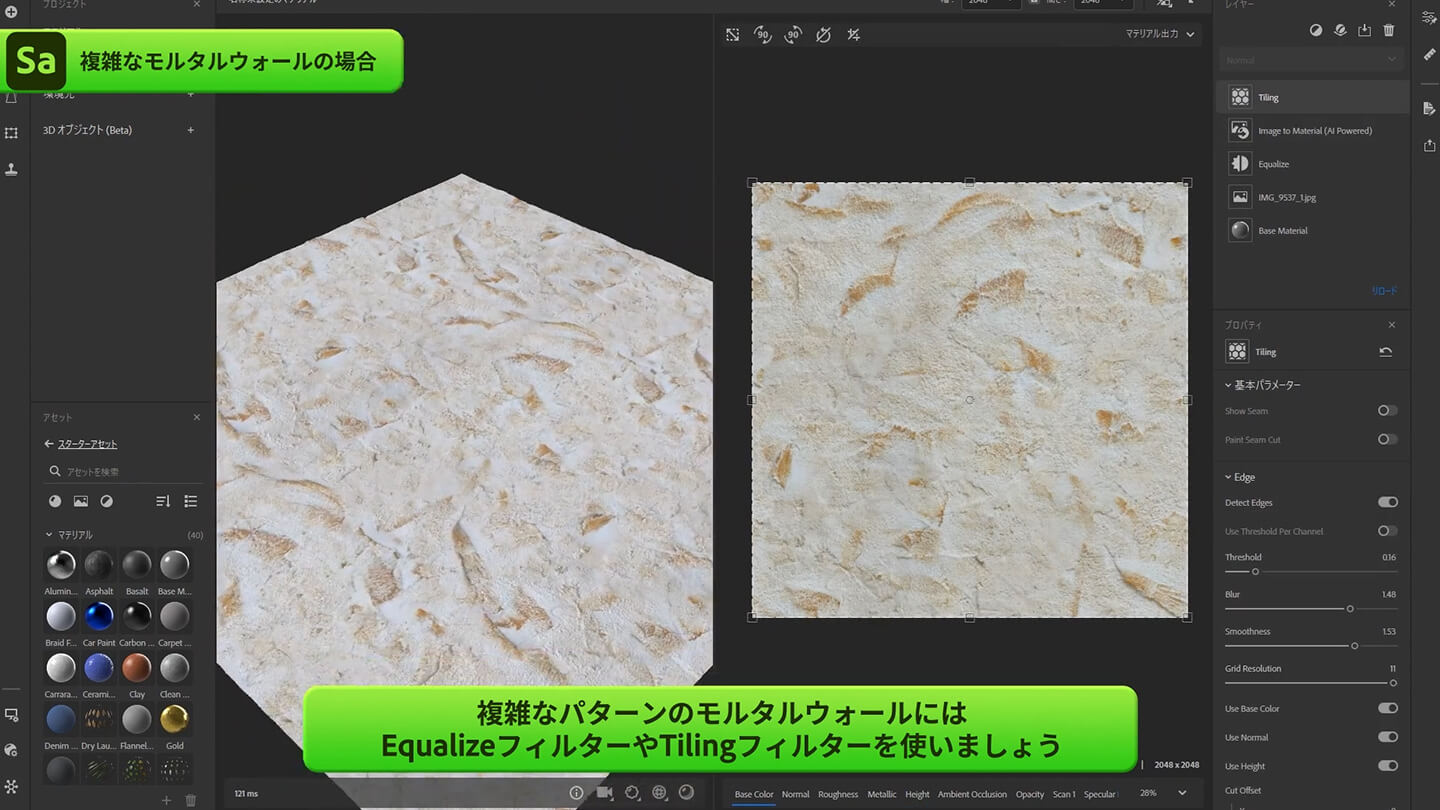The image size is (1440, 810).
Task: Disable the Use Base Color switch
Action: [x=1387, y=708]
